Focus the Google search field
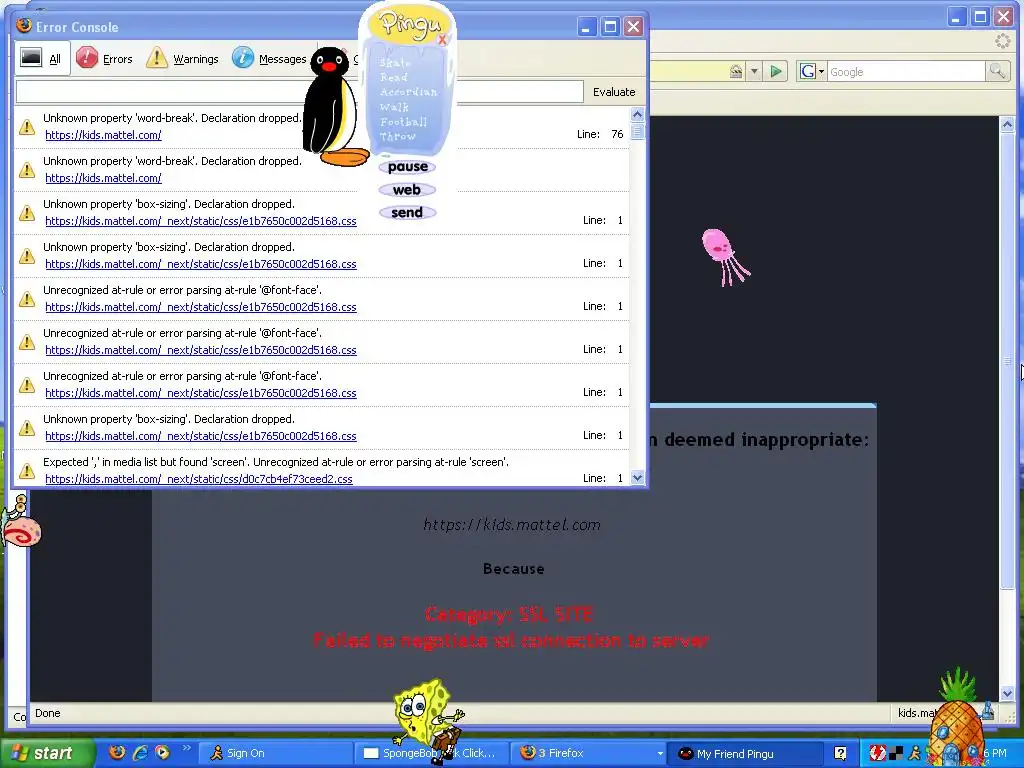The image size is (1024, 768). pos(906,72)
